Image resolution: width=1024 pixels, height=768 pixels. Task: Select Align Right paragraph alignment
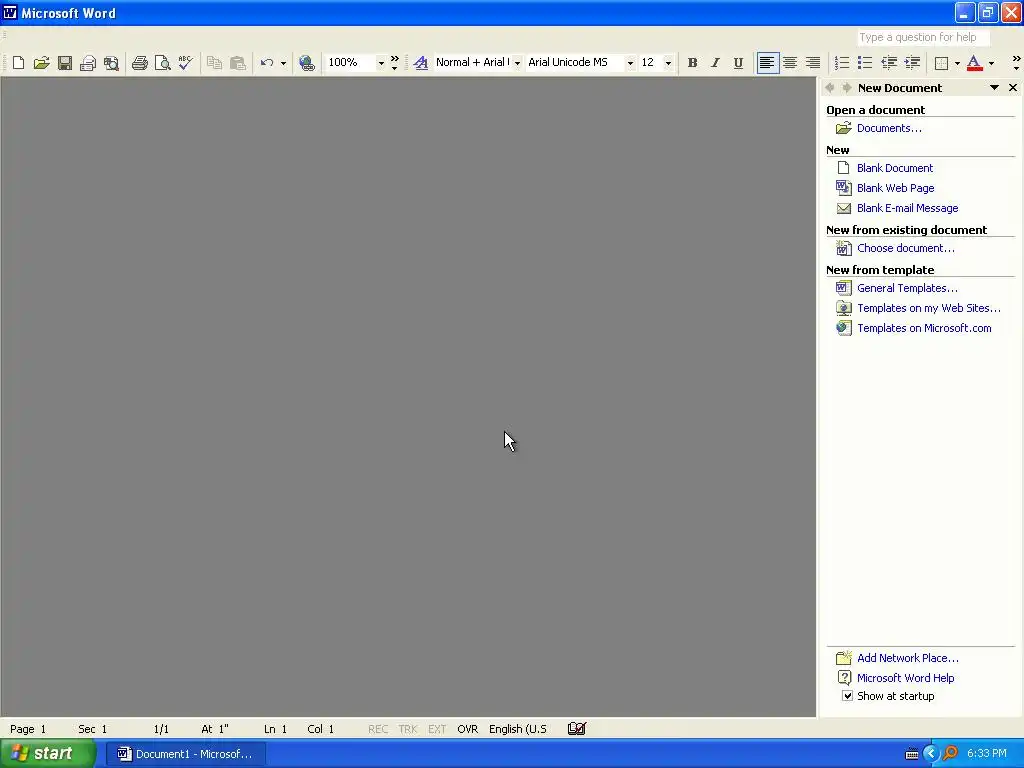813,63
